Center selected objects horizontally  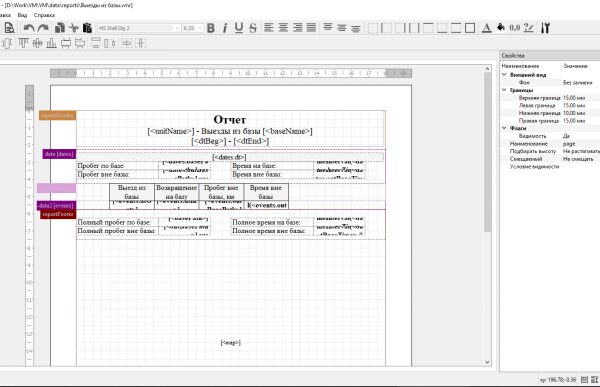tap(38, 43)
